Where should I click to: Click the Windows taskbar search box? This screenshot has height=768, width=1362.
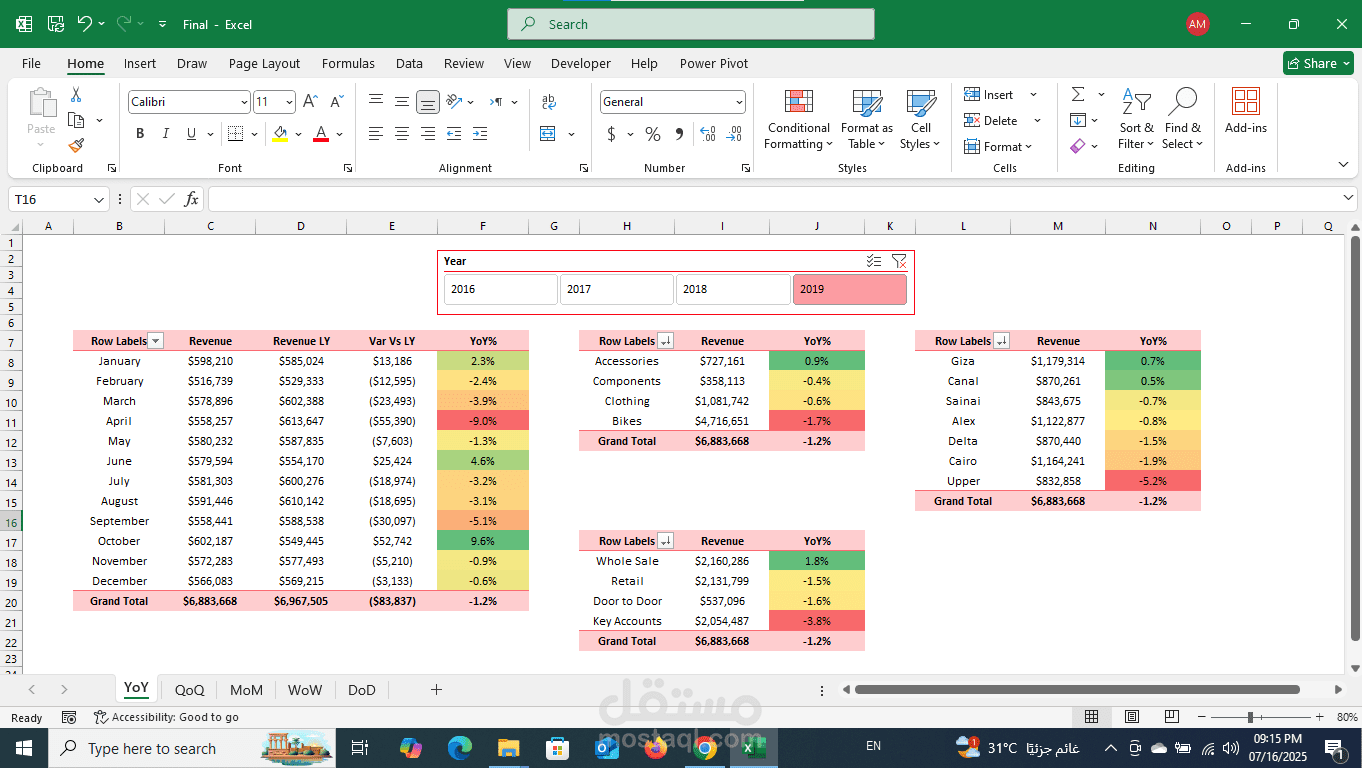(x=194, y=748)
